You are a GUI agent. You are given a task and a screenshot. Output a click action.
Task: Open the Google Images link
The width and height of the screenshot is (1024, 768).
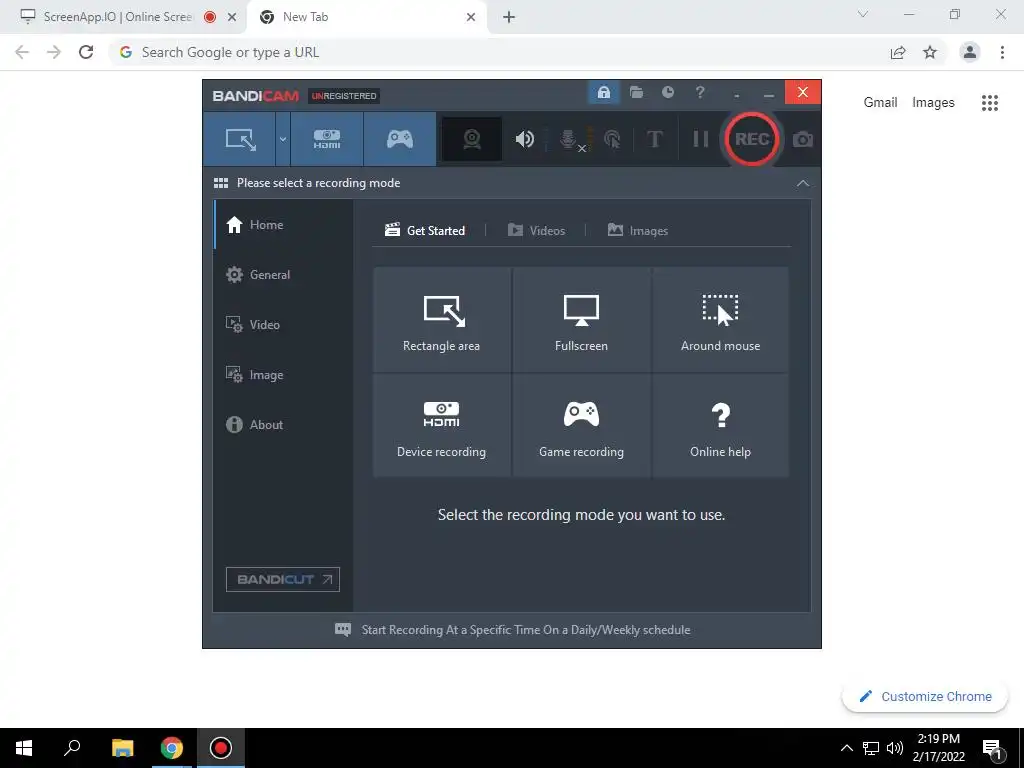point(933,103)
